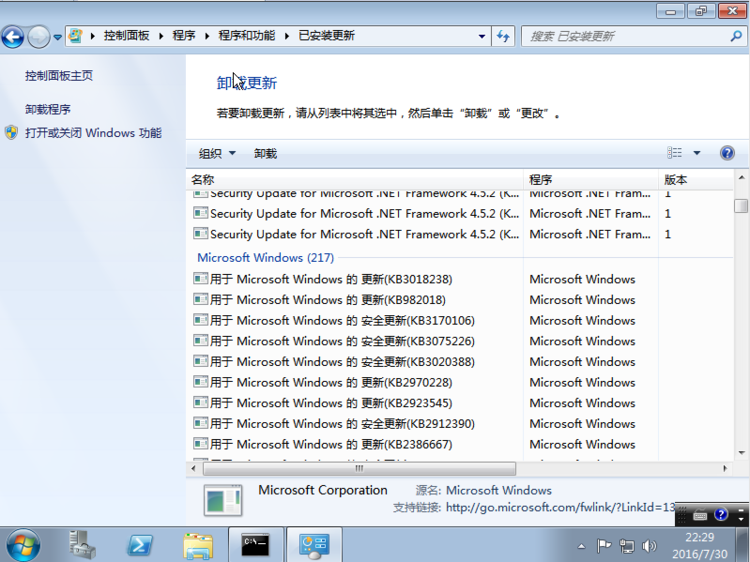Expand the arrow after 程序 breadcrumb

(207, 36)
